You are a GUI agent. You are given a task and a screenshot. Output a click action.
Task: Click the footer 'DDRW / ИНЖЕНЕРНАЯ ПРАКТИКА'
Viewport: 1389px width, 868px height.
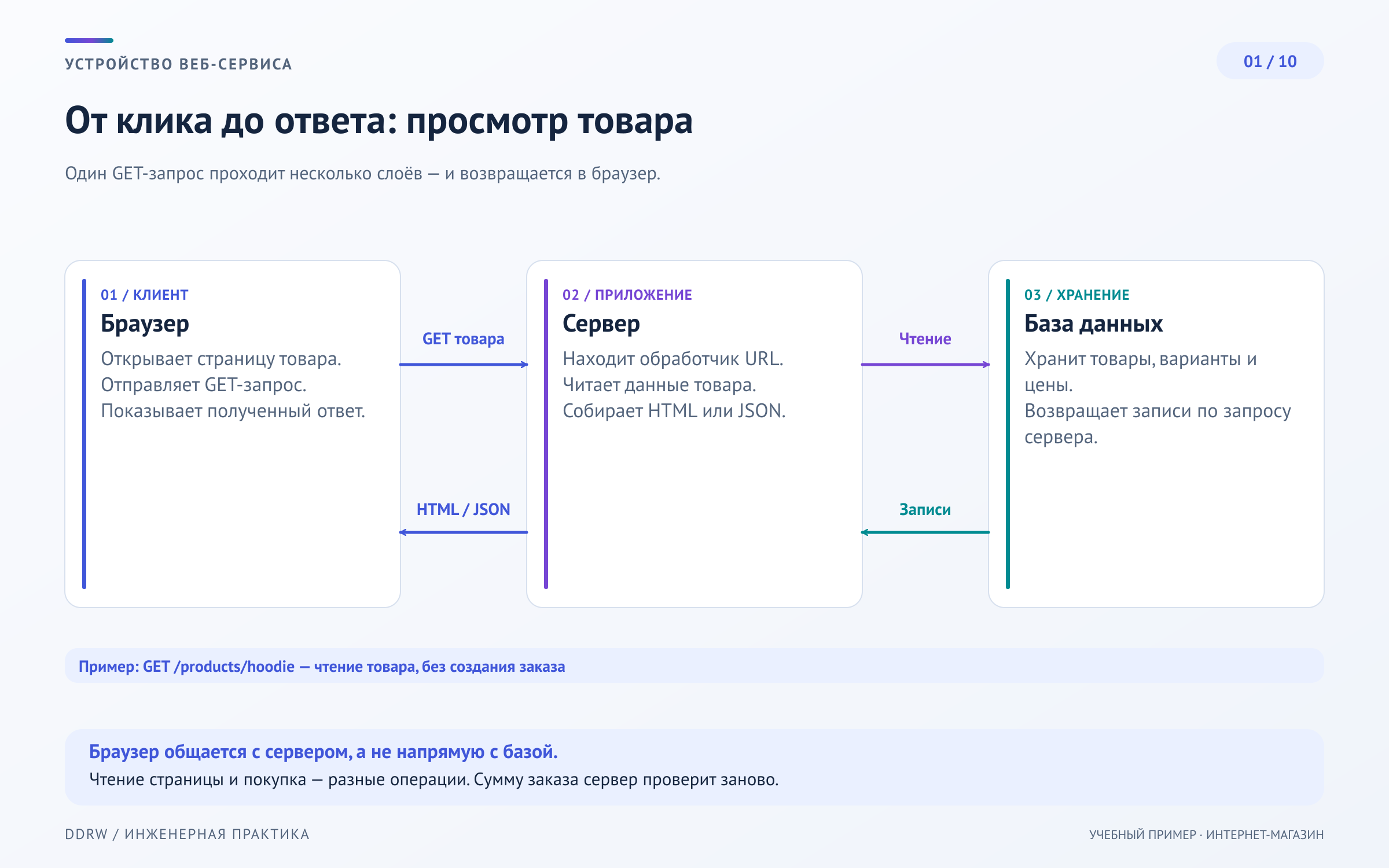click(x=187, y=834)
